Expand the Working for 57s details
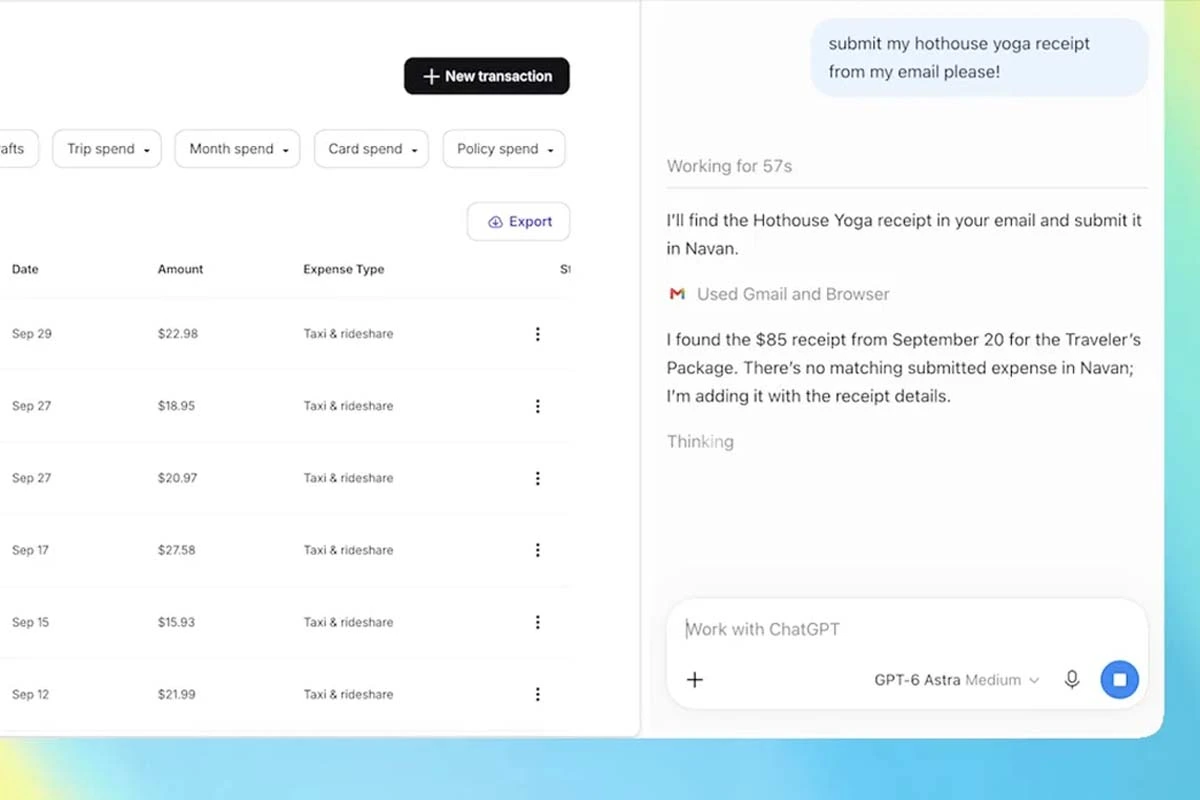 [x=729, y=166]
